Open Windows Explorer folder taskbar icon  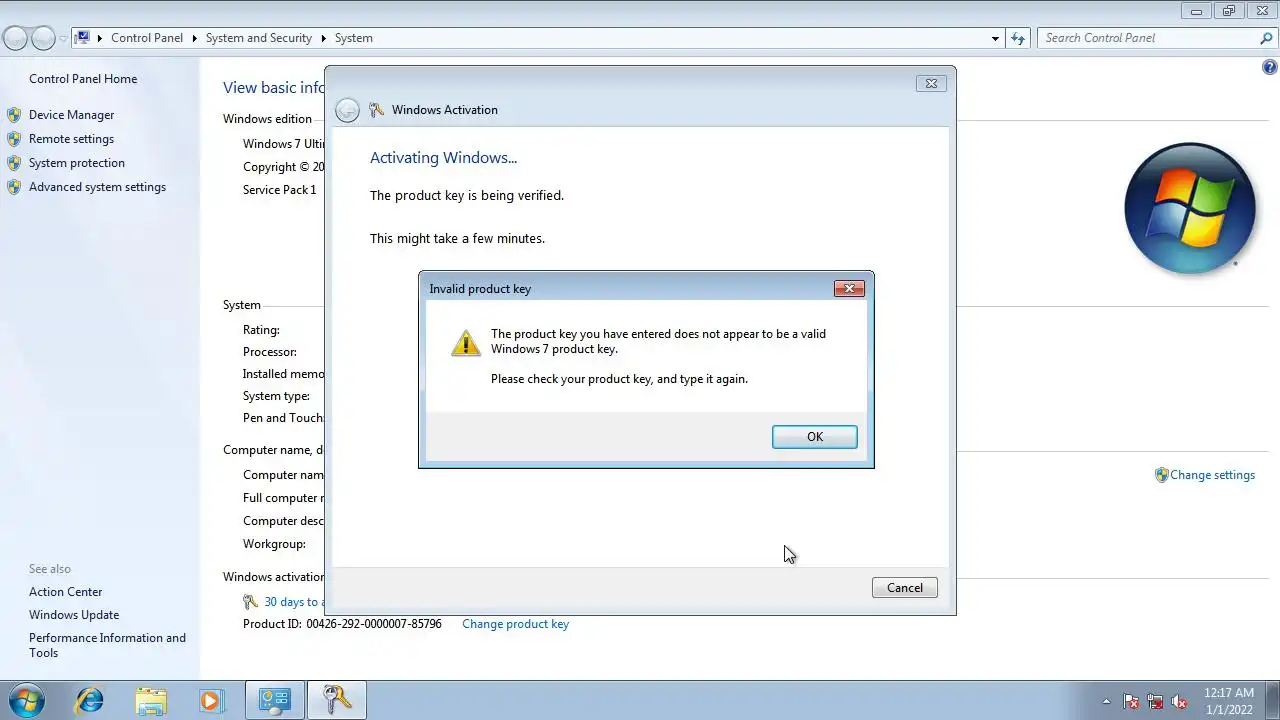pyautogui.click(x=151, y=700)
